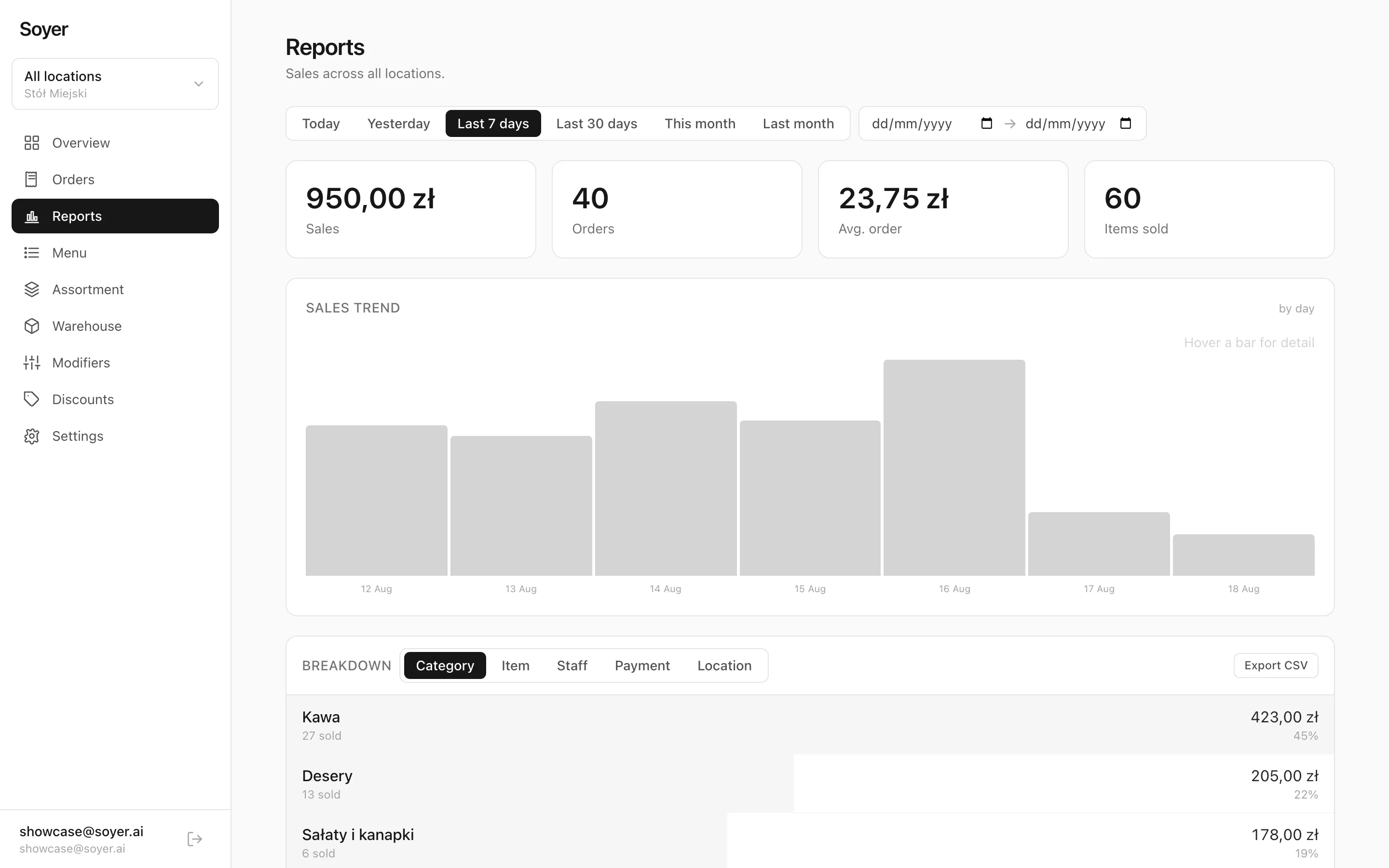Click the 950,00 zł Sales card
Screen dimensions: 1389x868
click(x=411, y=210)
